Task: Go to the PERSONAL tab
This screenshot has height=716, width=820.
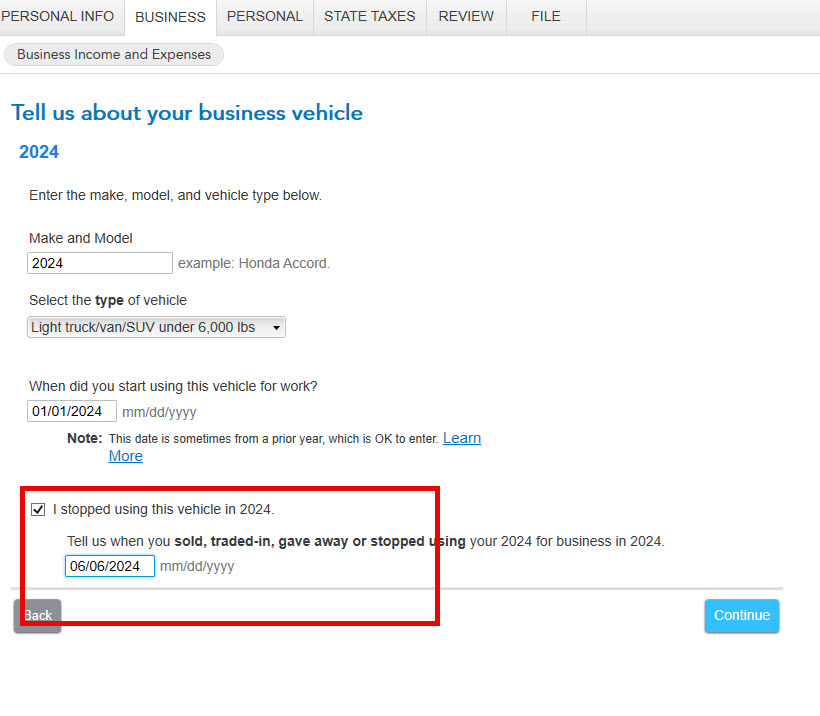Action: point(264,16)
